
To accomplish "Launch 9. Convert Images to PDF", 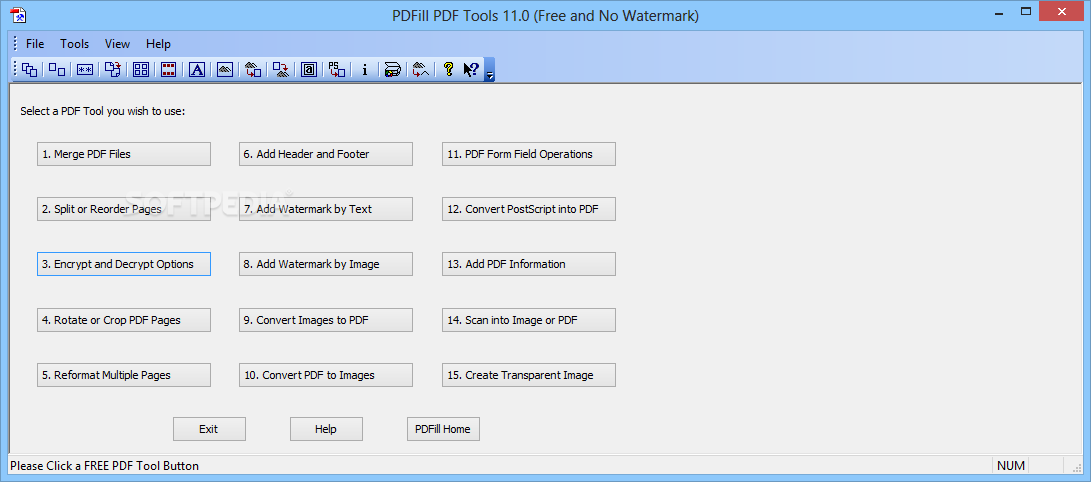I will 326,320.
